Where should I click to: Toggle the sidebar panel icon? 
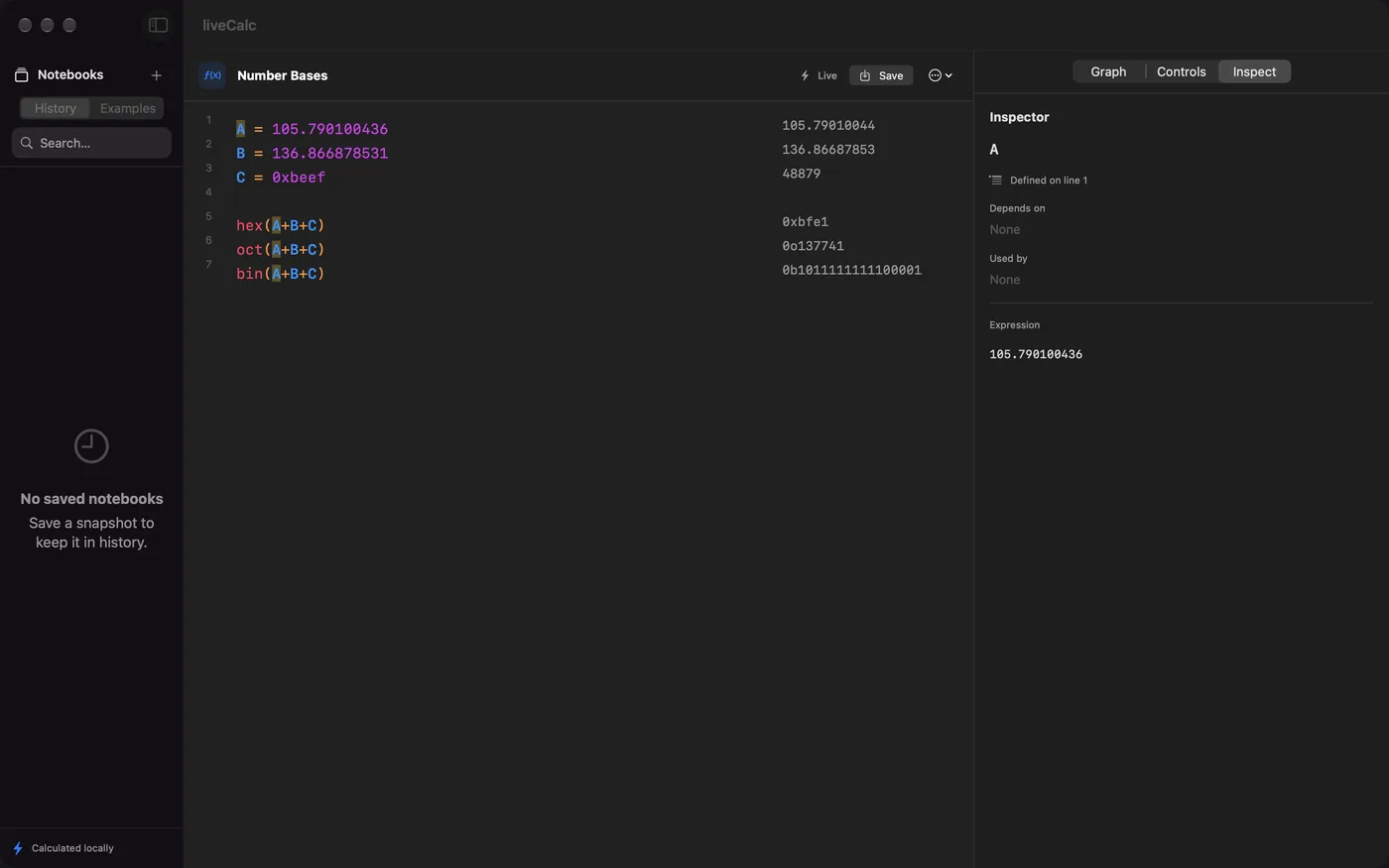158,25
